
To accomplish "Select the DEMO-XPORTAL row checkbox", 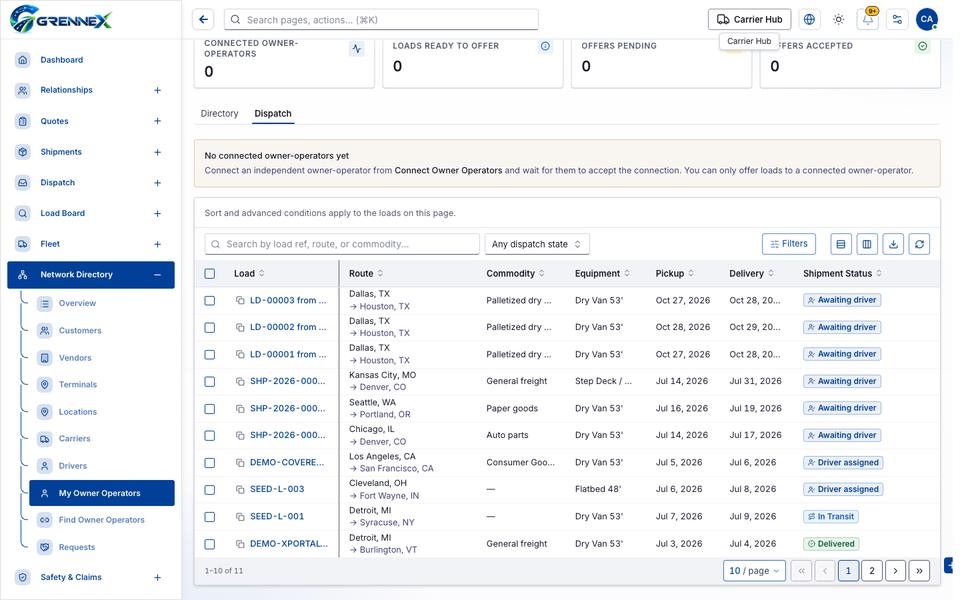I will click(209, 544).
